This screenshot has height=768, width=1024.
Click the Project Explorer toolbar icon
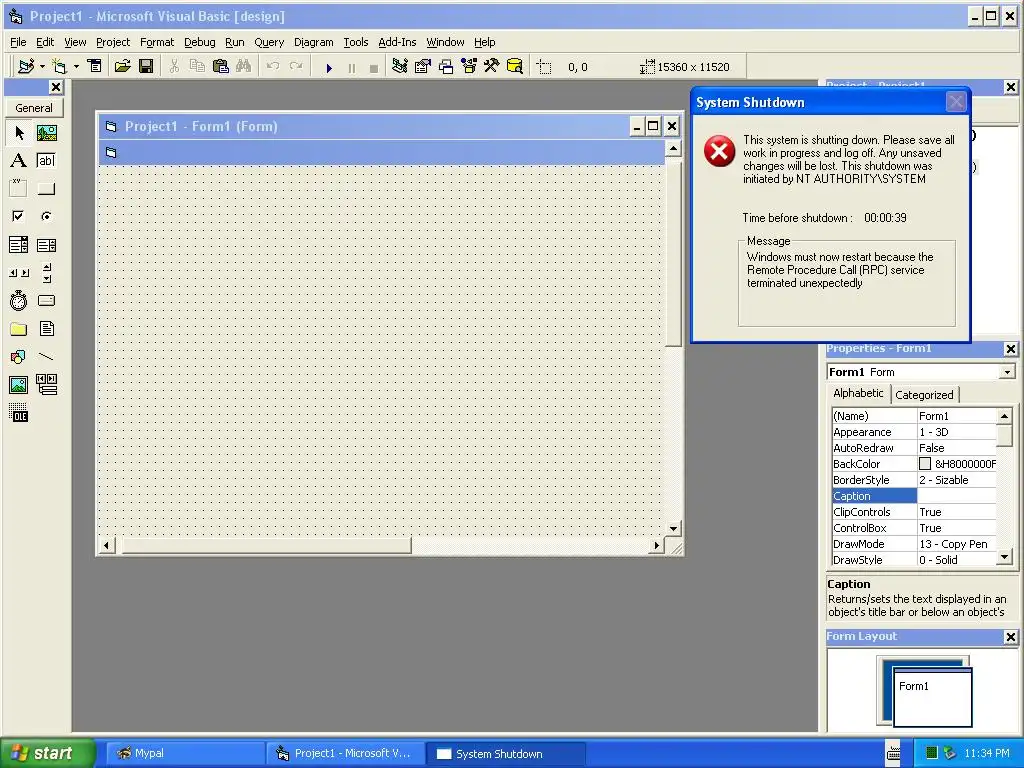(x=400, y=66)
